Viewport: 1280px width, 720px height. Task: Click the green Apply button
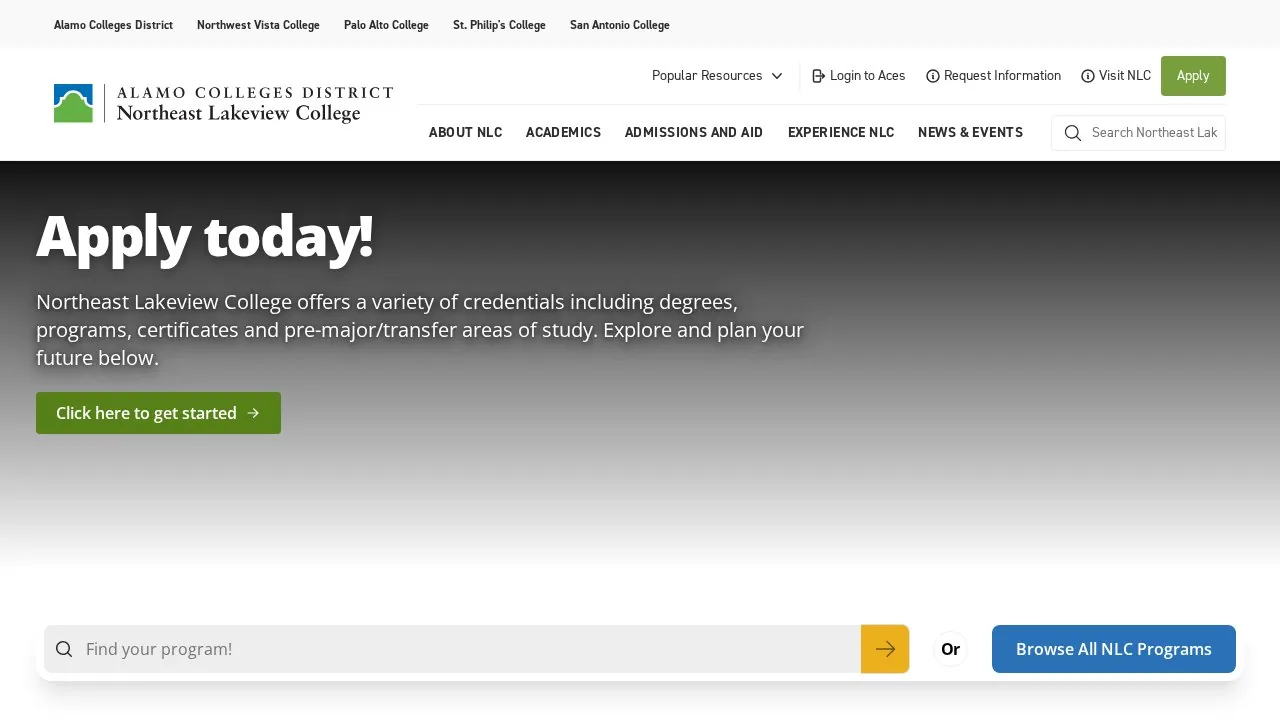pos(1193,76)
